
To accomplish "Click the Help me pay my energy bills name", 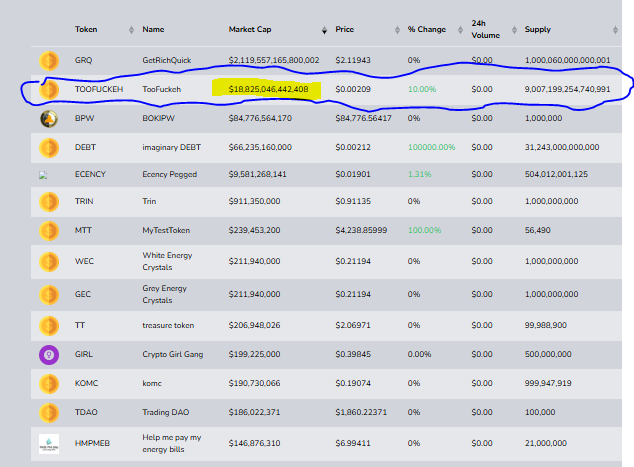I will click(171, 443).
